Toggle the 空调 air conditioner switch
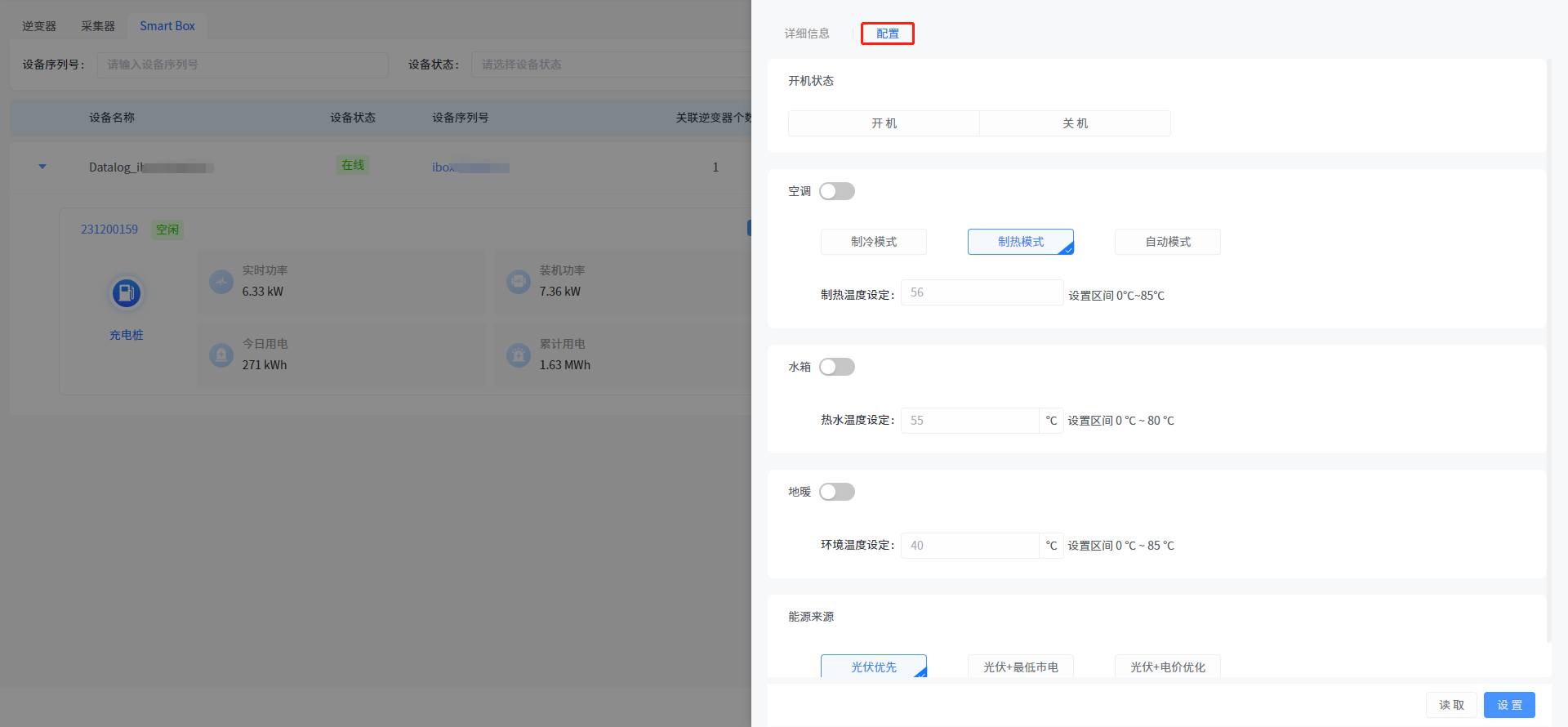 click(837, 191)
